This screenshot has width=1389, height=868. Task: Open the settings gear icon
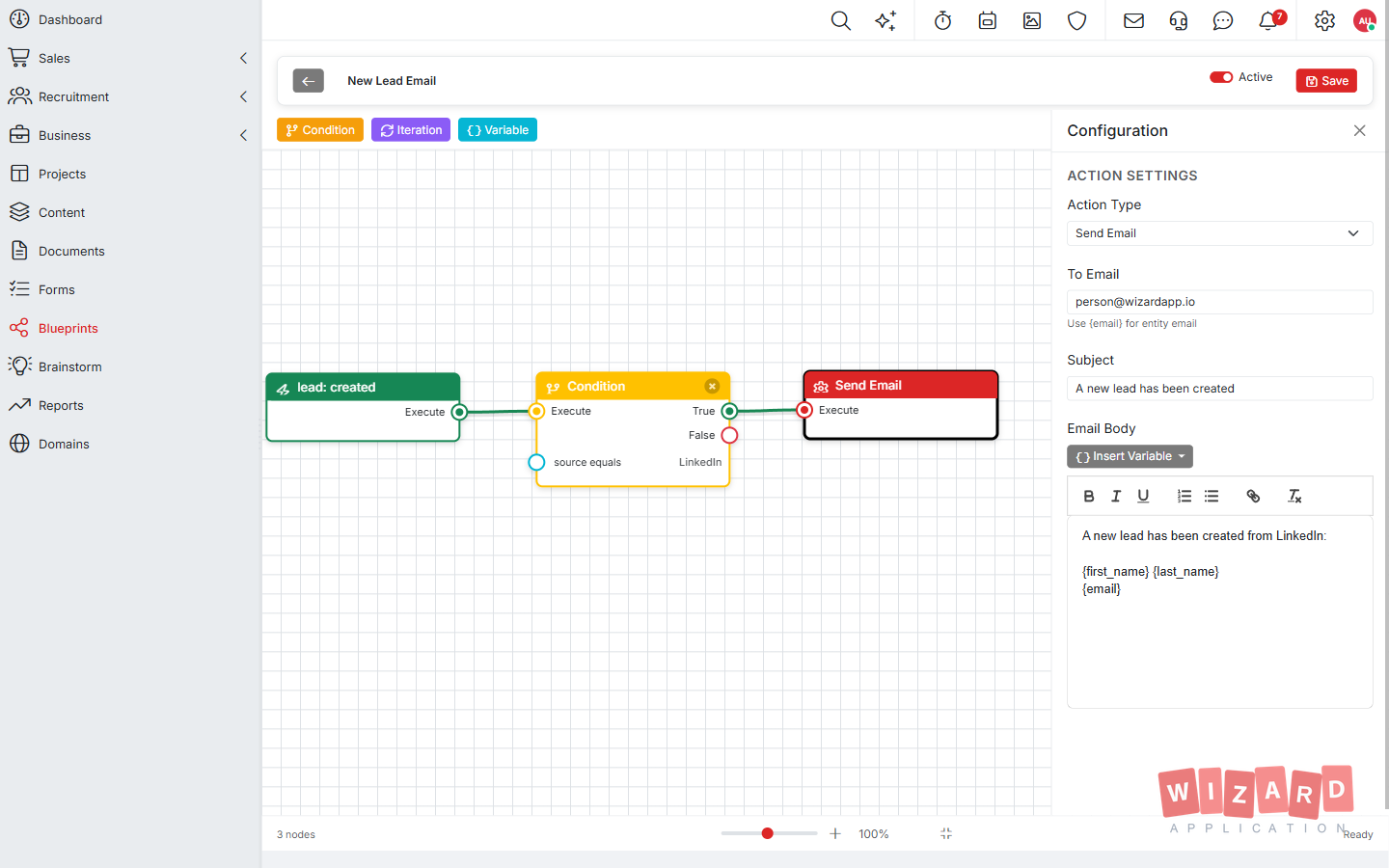tap(1324, 20)
